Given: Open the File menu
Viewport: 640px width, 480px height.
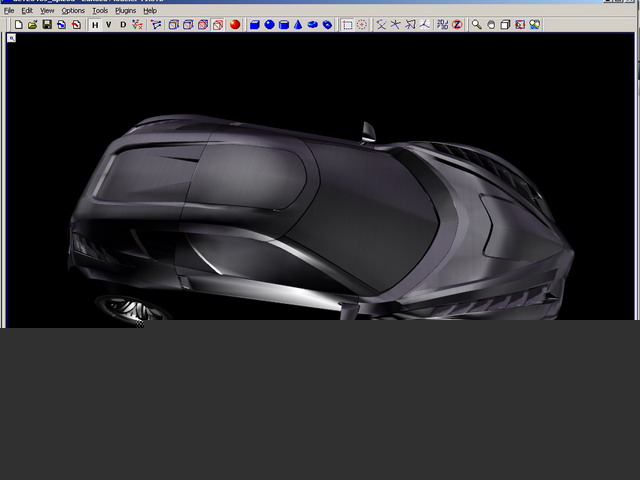Looking at the screenshot, I should [x=9, y=10].
